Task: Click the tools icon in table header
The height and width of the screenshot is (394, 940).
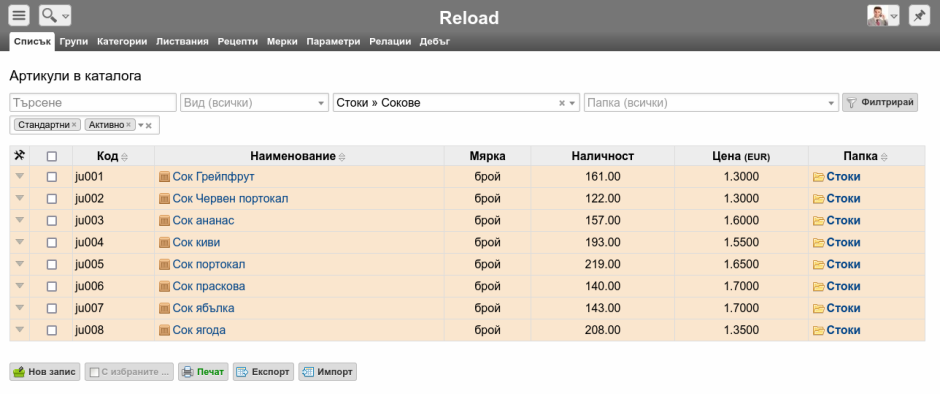Action: click(19, 156)
